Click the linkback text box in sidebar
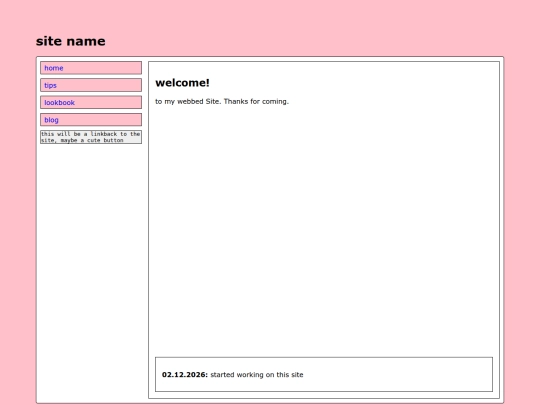Screen dimensions: 540x405 click(91, 137)
